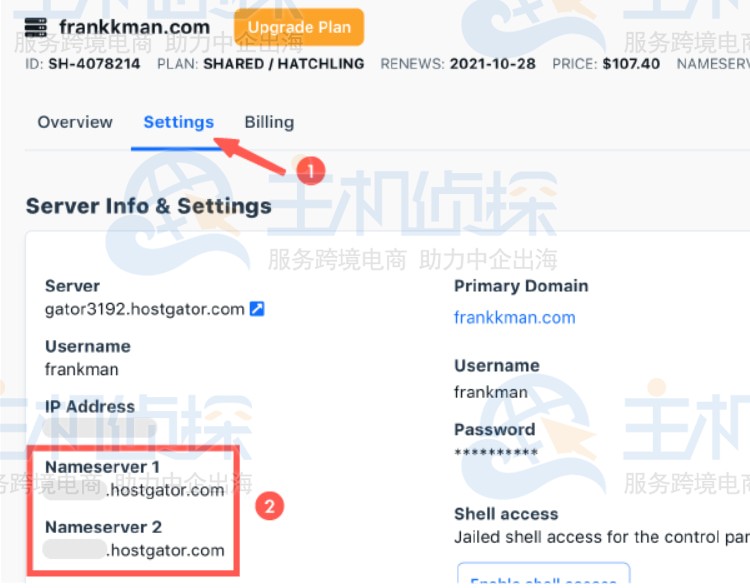The image size is (750, 588).
Task: Click the frankman username under Server
Action: [x=81, y=369]
